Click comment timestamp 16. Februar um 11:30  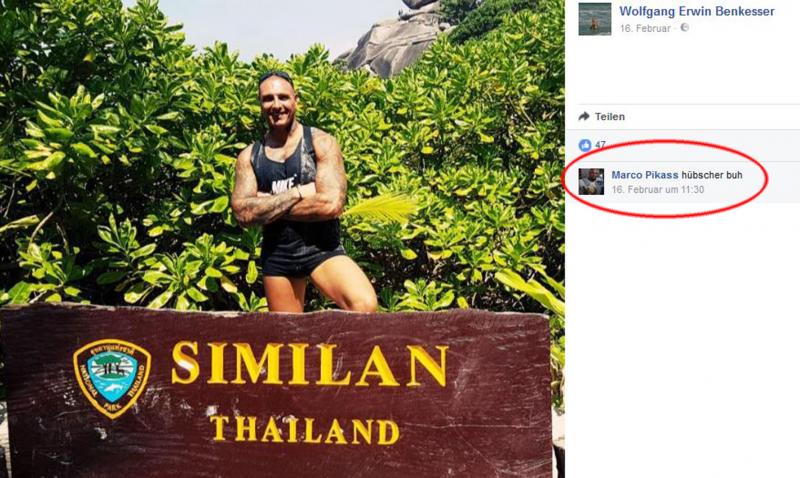click(658, 190)
